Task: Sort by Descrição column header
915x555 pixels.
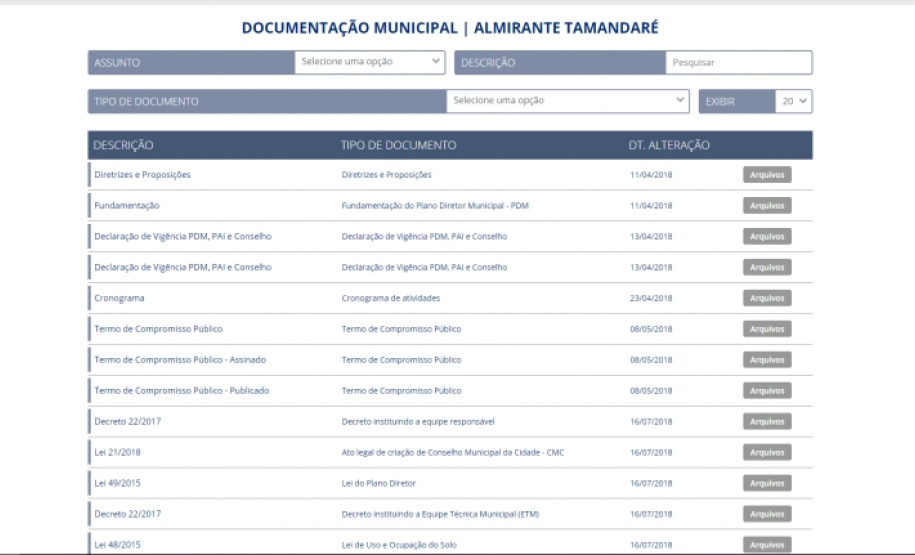Action: pyautogui.click(x=124, y=145)
